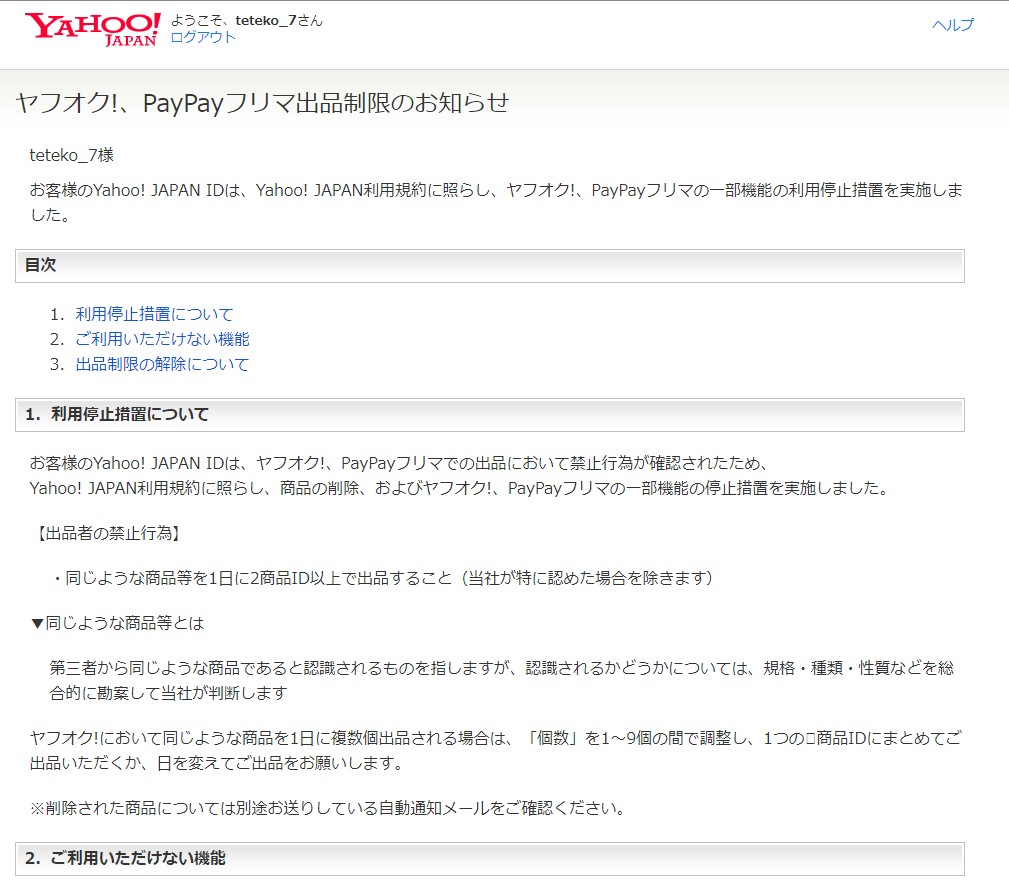Click the paragraph starting ヤフオク!において同じような商品
The height and width of the screenshot is (887, 1009).
point(495,751)
